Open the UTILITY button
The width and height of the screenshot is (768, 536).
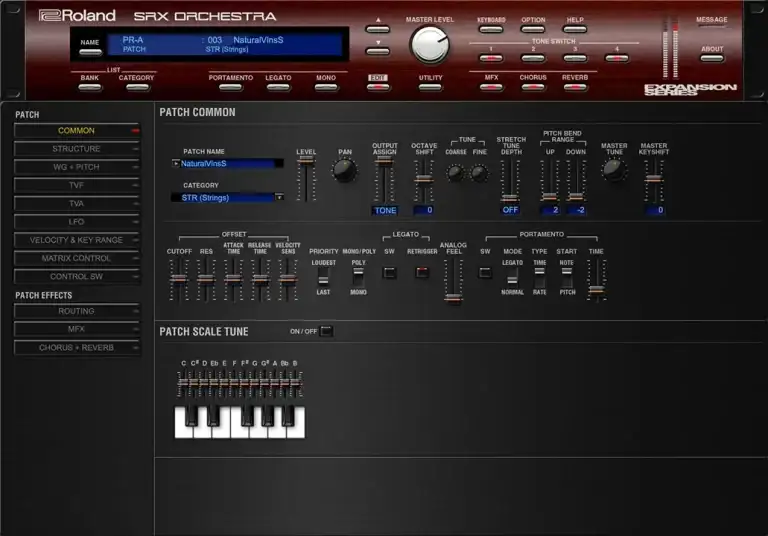(x=430, y=88)
